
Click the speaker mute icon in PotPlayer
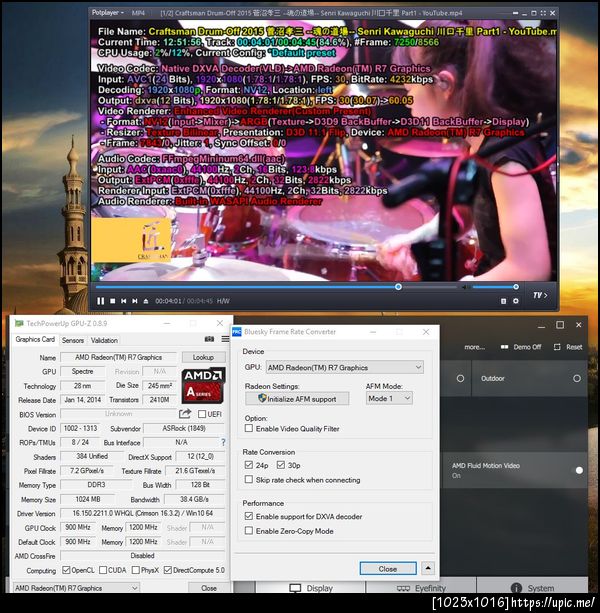click(465, 287)
